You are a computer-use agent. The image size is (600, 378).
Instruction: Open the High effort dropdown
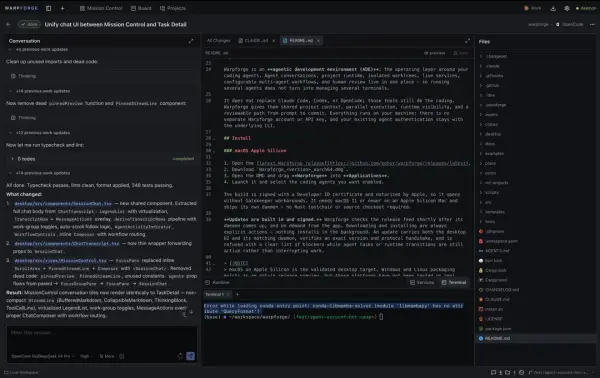[x=86, y=356]
